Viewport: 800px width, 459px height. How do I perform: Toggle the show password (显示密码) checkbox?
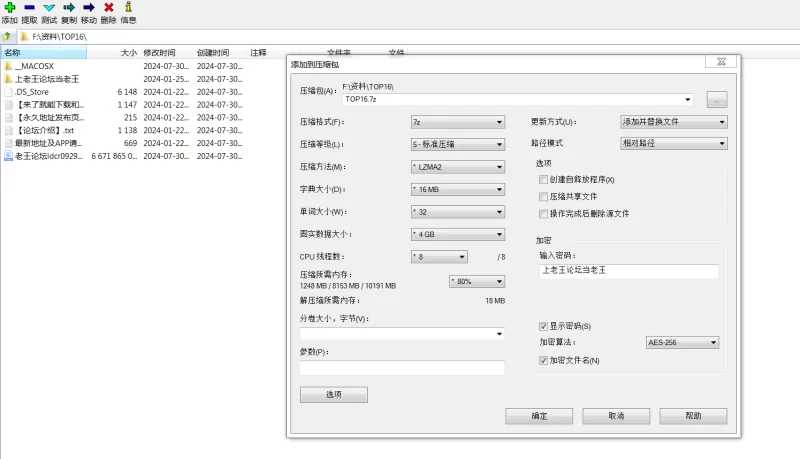coord(543,326)
